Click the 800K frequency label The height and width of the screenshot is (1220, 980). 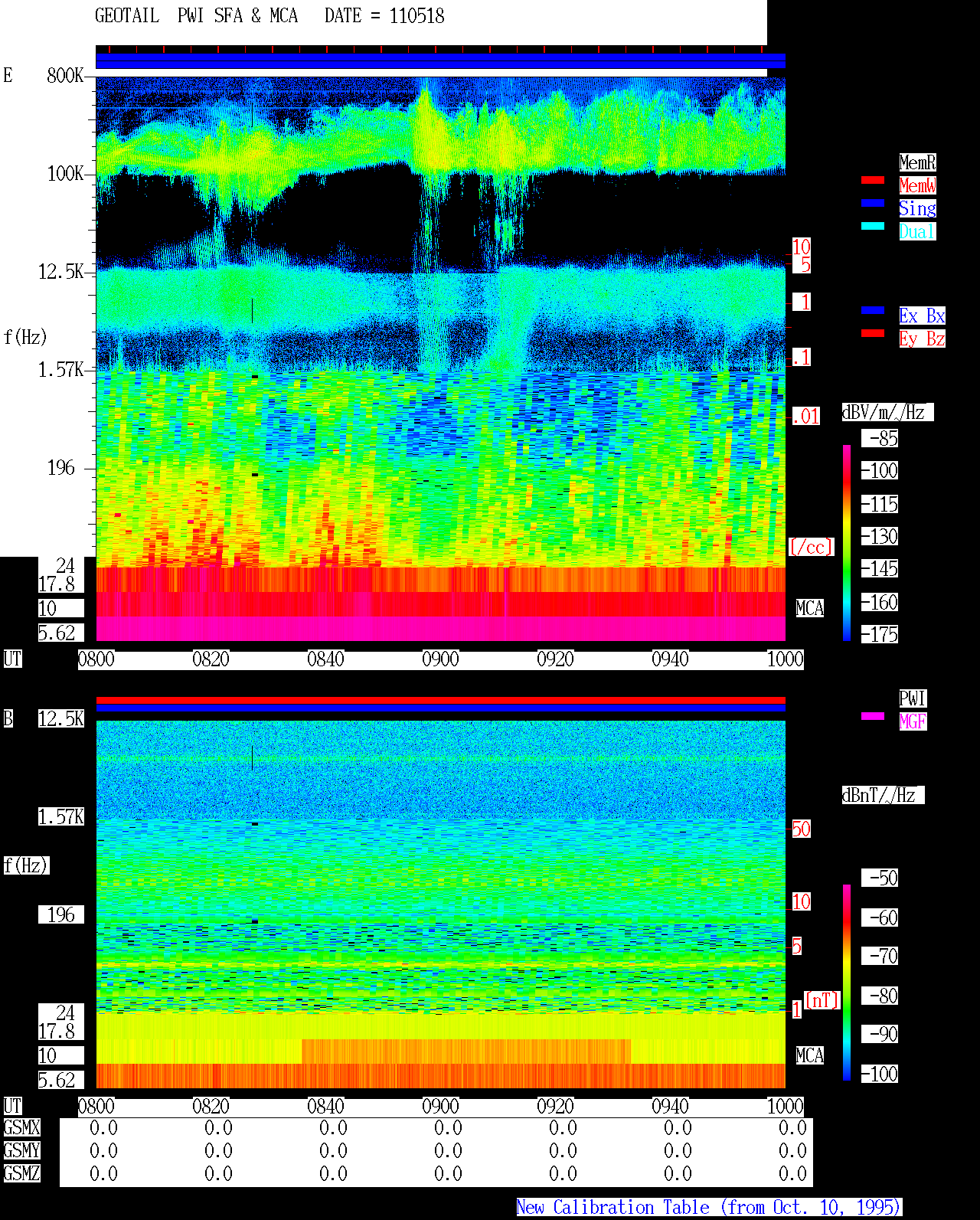tap(65, 75)
